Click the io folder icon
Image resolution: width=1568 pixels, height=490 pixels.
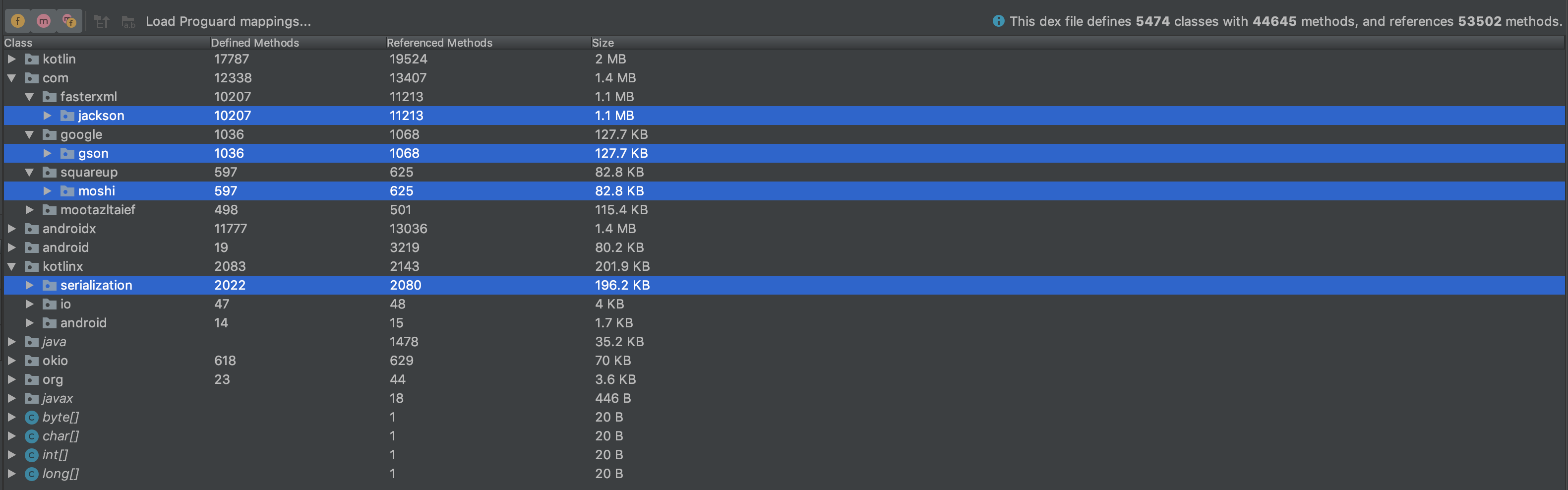coord(49,305)
